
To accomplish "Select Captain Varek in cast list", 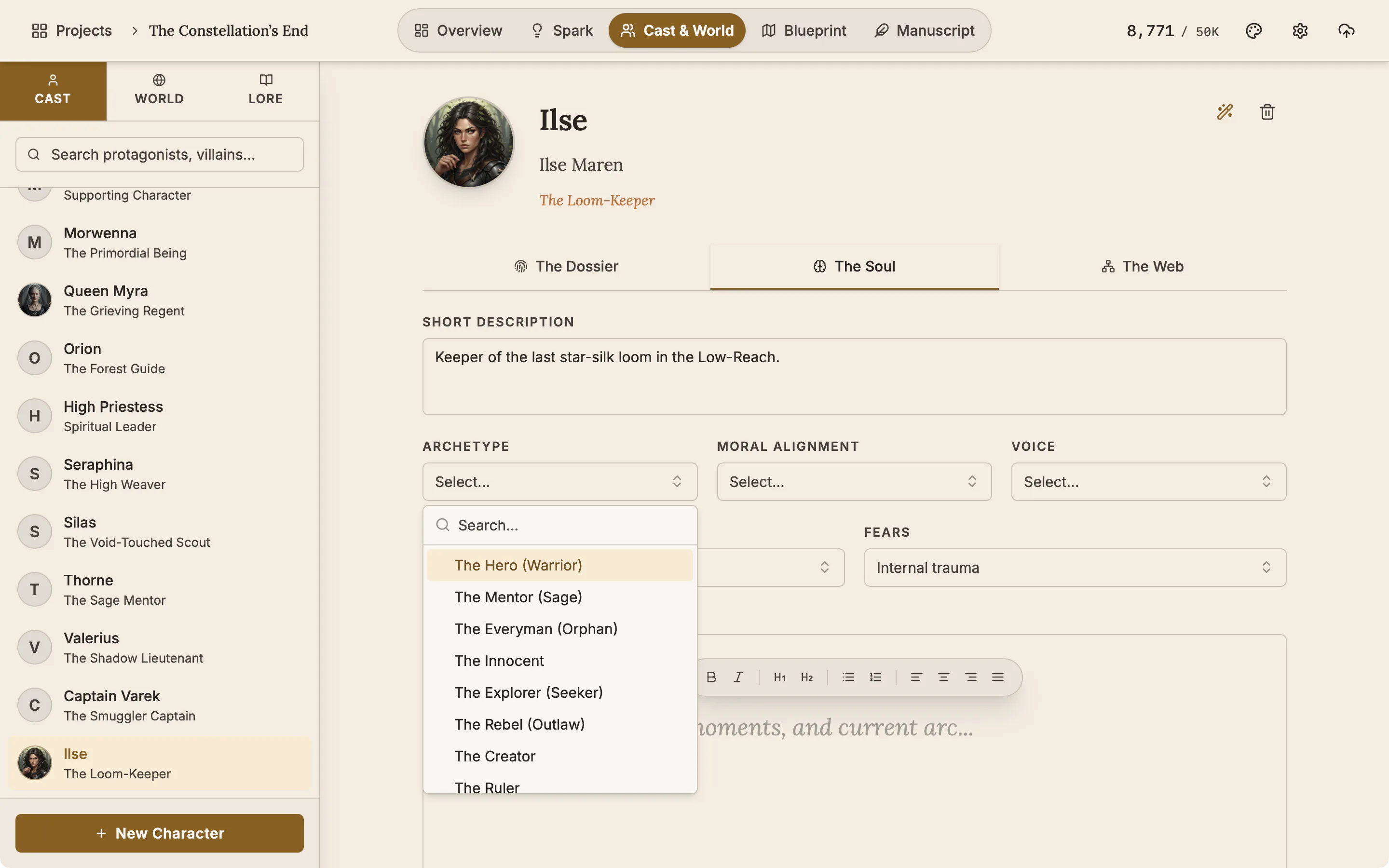I will pyautogui.click(x=159, y=705).
